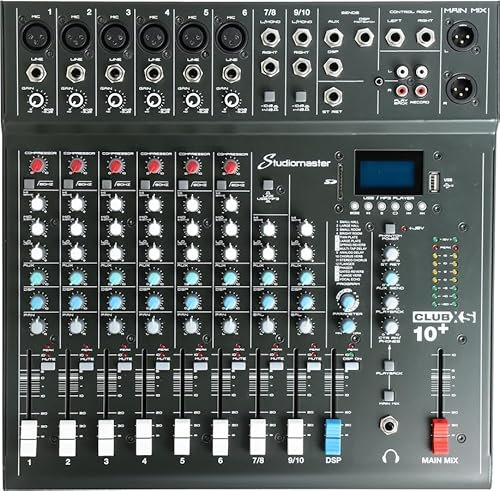This screenshot has height=491, width=500.
Task: Click the white PLAYBACK L RCA socket
Action: coord(402,71)
